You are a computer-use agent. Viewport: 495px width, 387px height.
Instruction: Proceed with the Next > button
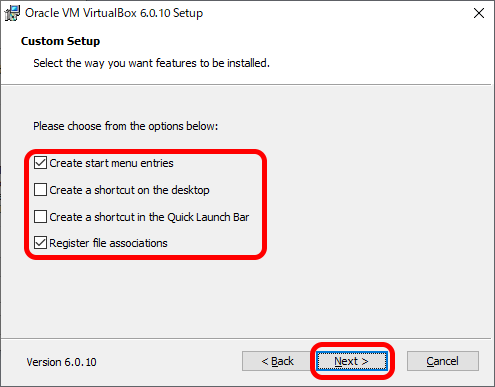[x=352, y=361]
